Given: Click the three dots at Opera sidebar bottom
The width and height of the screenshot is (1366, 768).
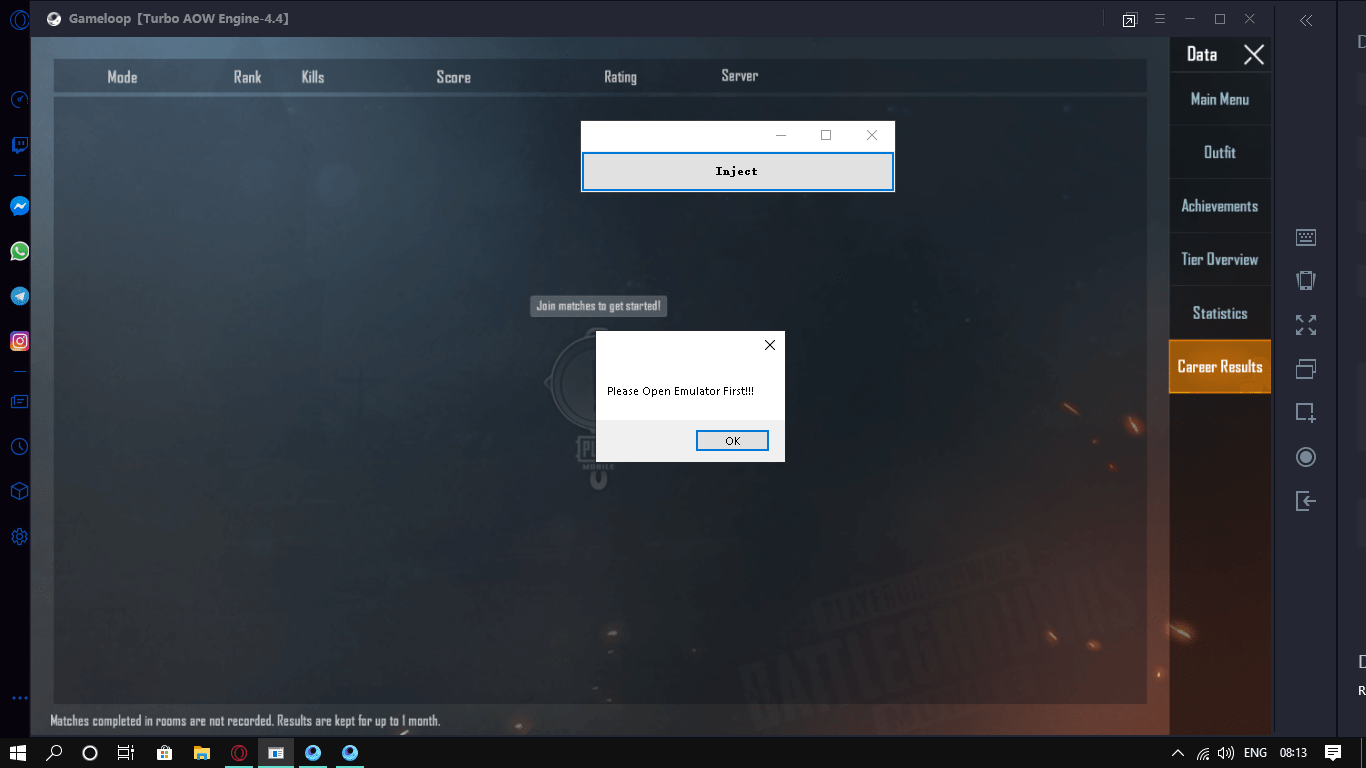Looking at the screenshot, I should (19, 698).
